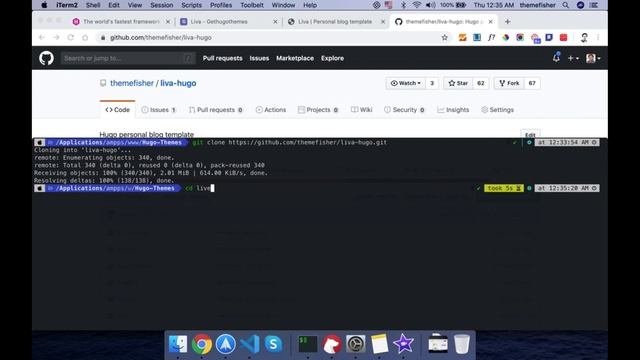Click the browser forward arrow

(56, 38)
